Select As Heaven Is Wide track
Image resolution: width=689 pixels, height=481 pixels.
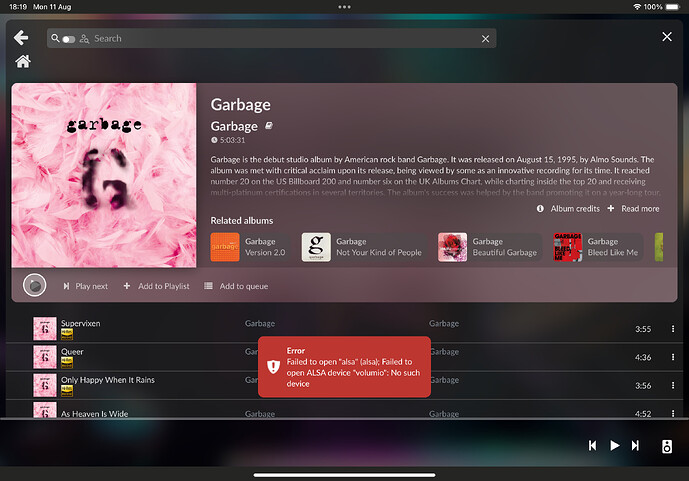click(x=94, y=413)
